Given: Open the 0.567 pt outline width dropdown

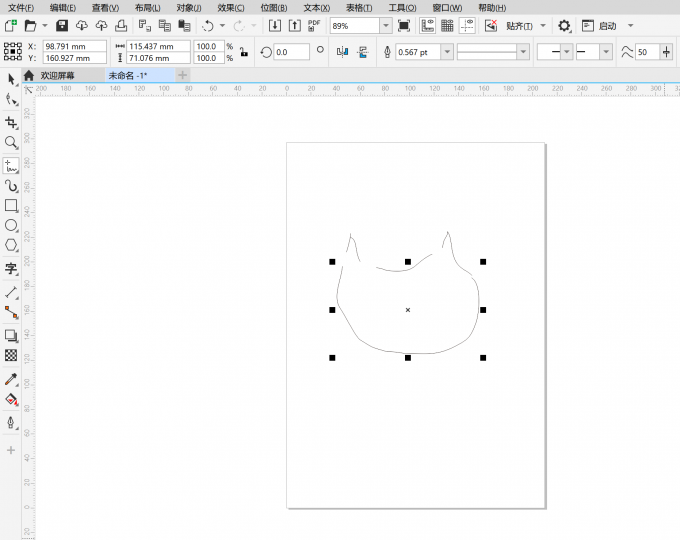Looking at the screenshot, I should point(447,52).
